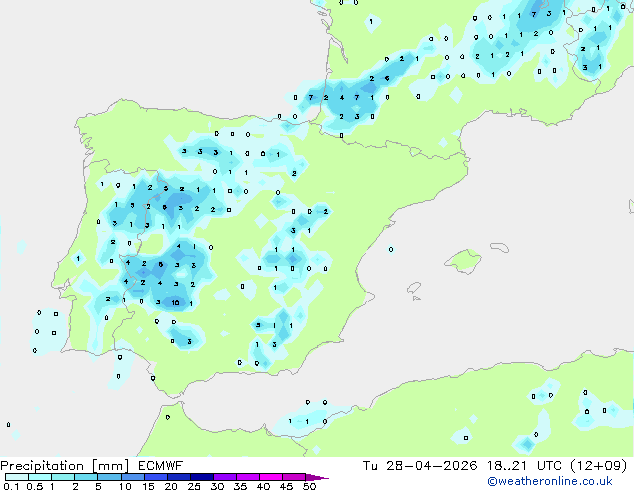
Task: Click the 'Precipitation' title word
Action: (x=42, y=466)
